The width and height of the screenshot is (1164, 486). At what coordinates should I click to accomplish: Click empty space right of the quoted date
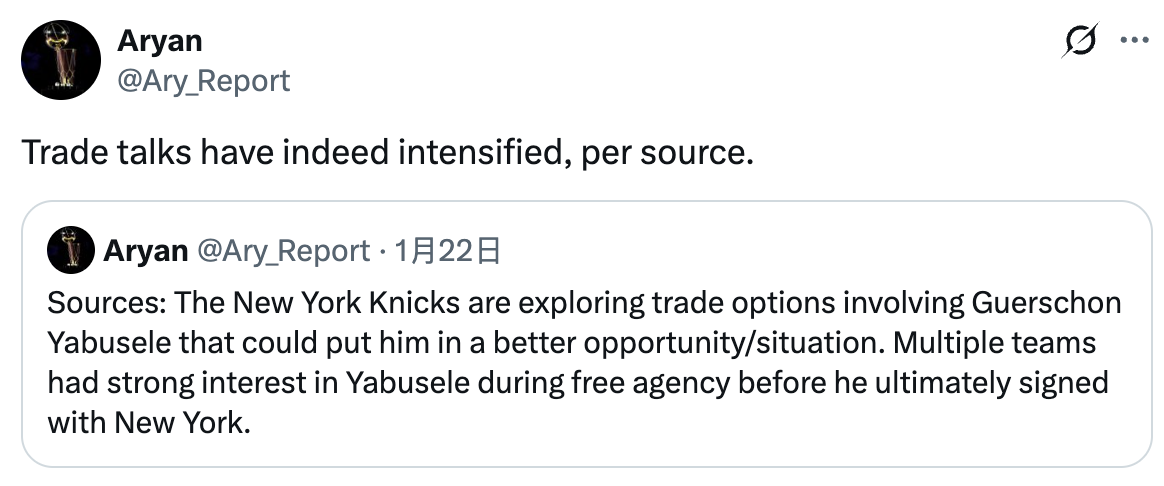tap(800, 251)
